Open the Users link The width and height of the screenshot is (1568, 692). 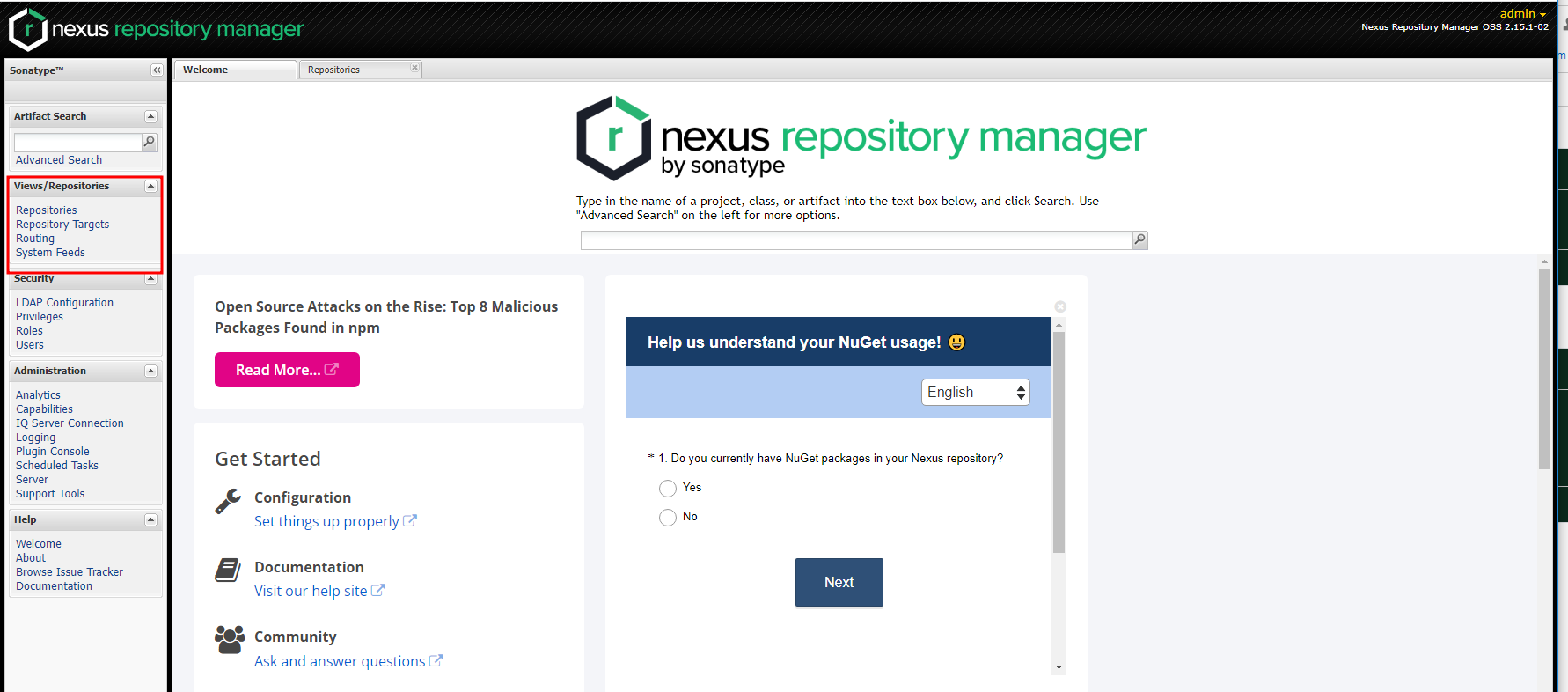30,345
